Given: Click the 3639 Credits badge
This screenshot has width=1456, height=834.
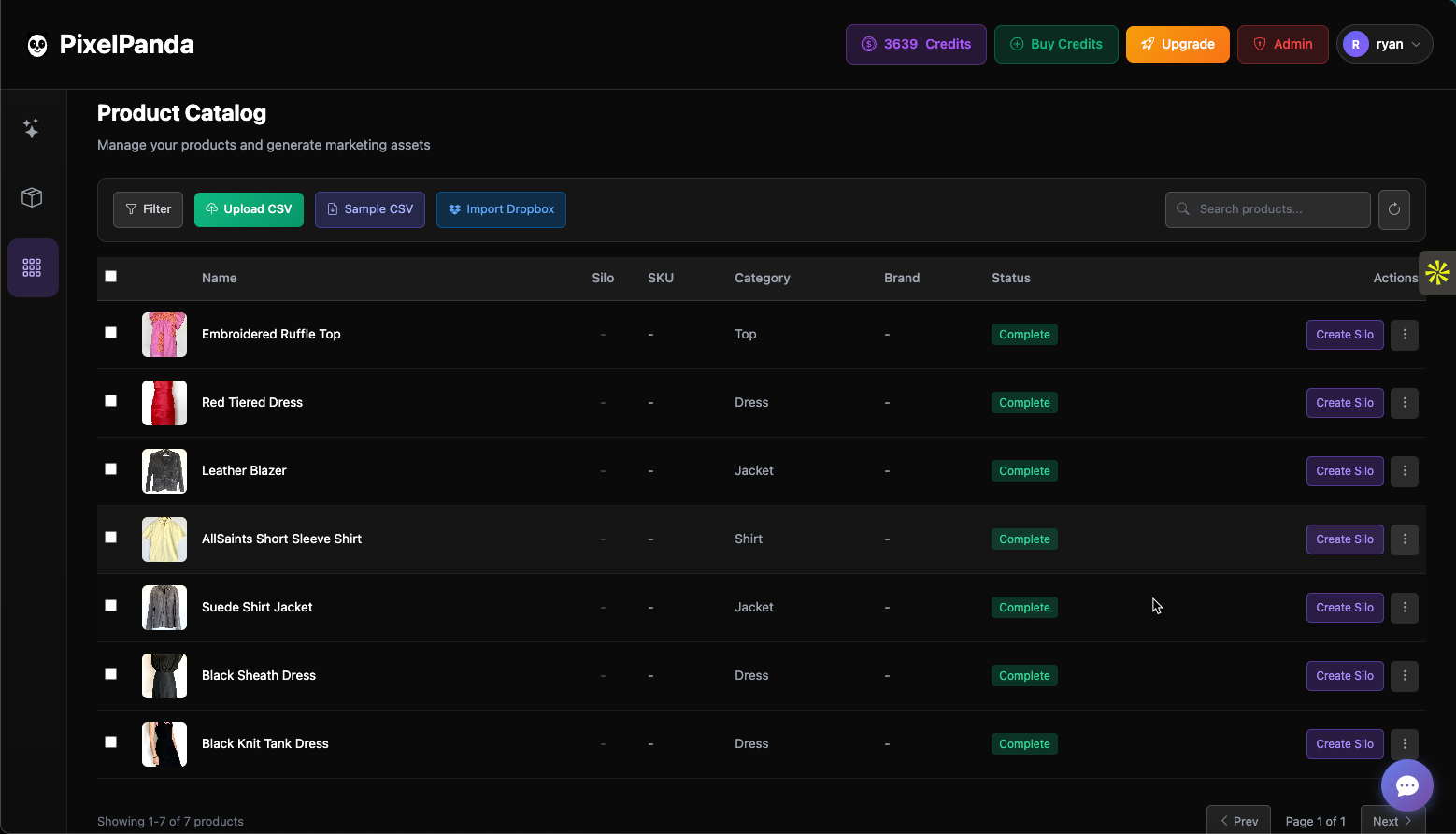Looking at the screenshot, I should (x=915, y=44).
